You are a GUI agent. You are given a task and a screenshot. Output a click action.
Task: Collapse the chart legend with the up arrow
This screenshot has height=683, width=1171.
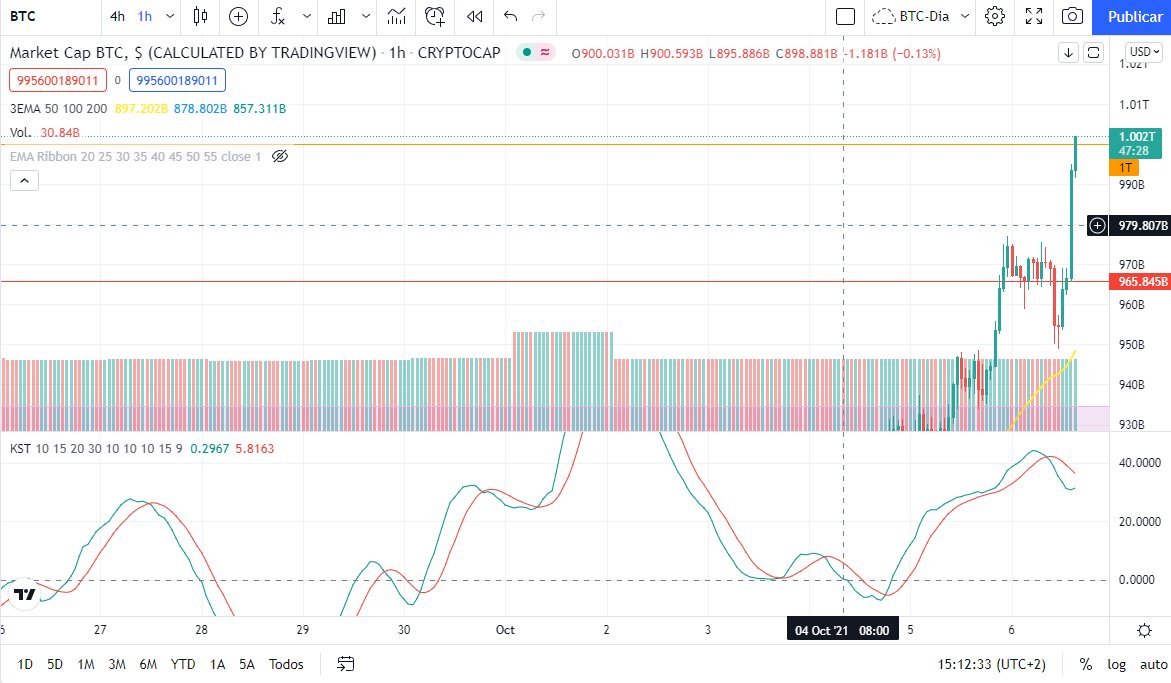point(24,180)
